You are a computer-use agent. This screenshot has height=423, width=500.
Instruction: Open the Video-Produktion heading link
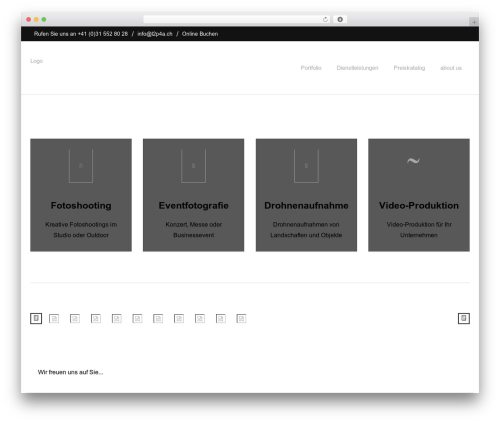click(x=419, y=205)
